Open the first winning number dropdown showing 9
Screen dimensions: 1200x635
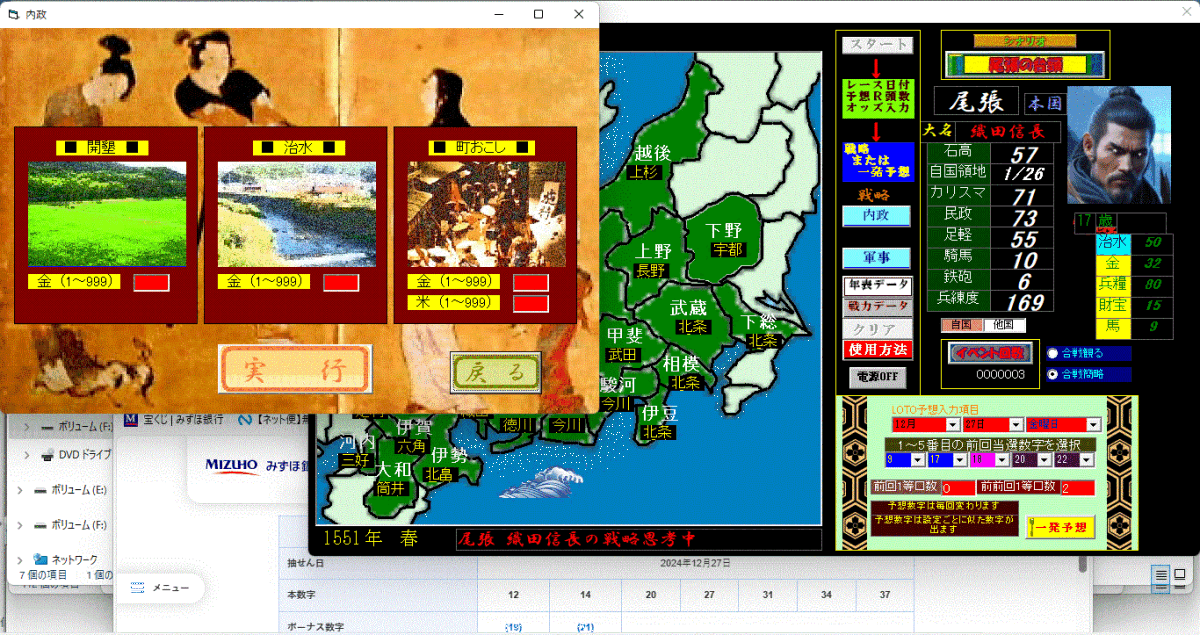[x=918, y=459]
